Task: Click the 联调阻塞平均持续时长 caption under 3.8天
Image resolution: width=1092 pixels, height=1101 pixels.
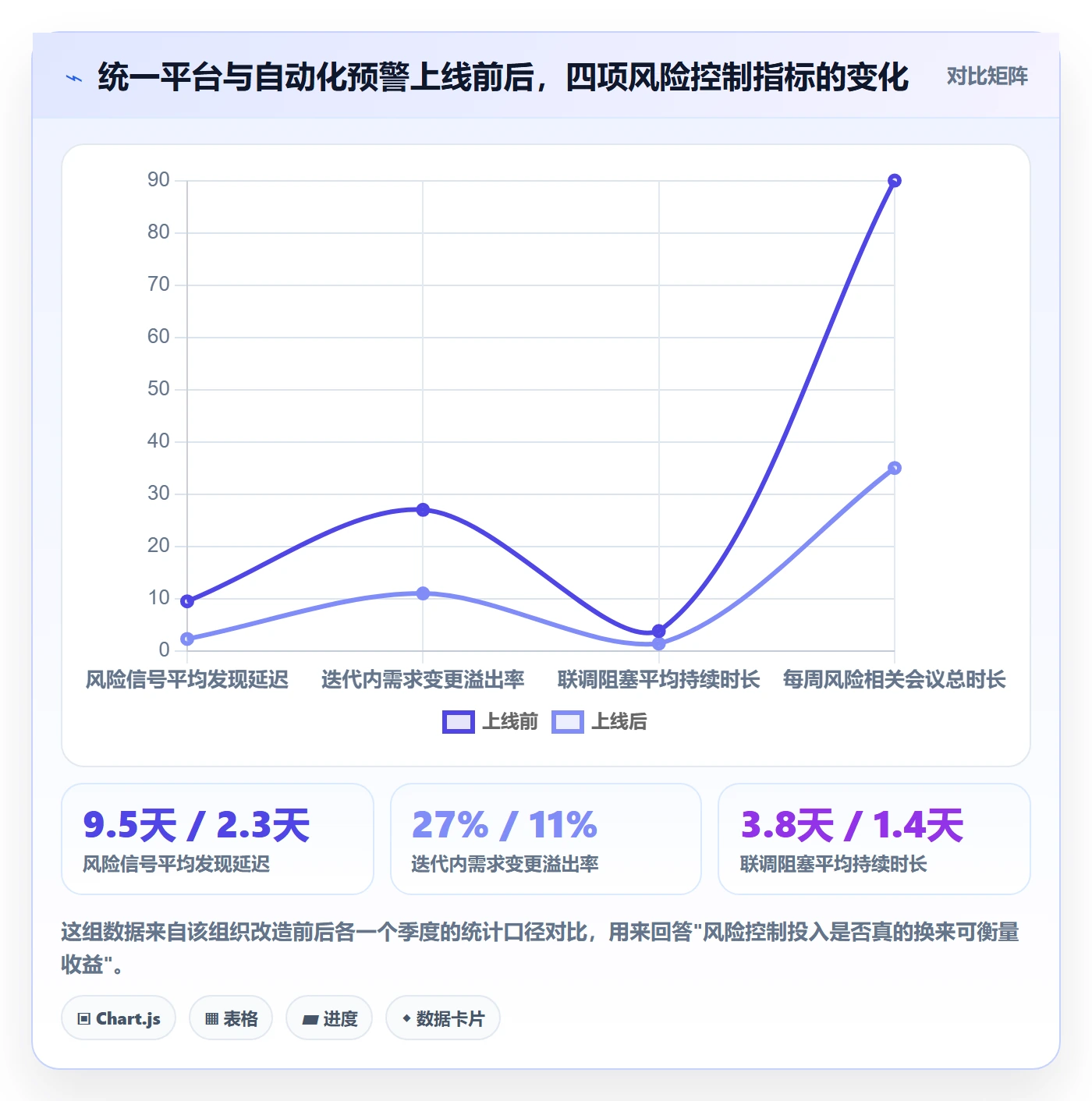Action: click(x=833, y=864)
